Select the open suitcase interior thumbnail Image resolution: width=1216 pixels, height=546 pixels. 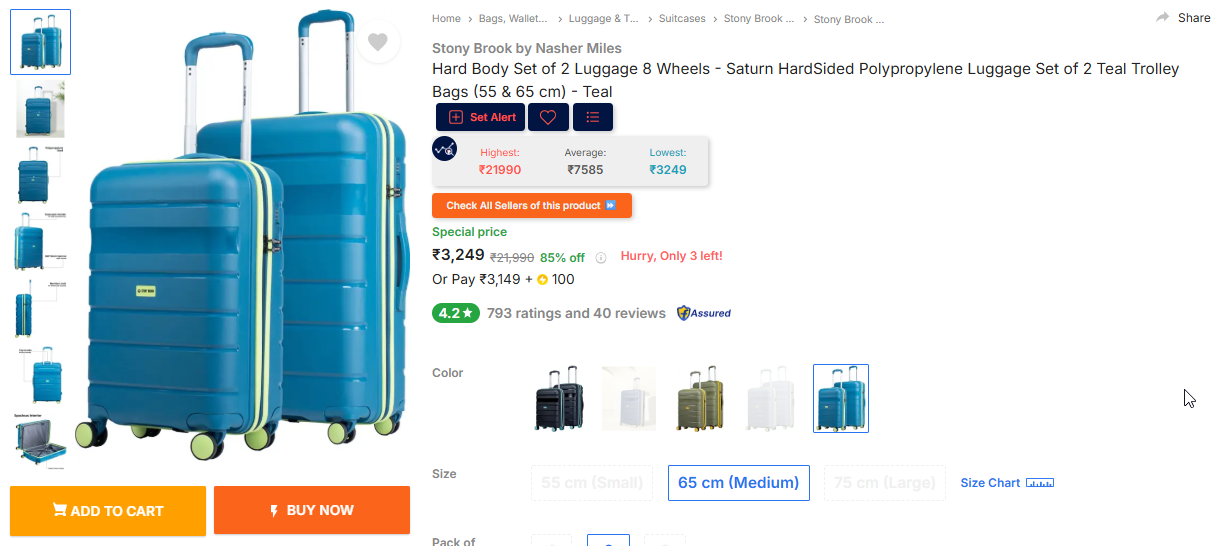click(x=40, y=443)
